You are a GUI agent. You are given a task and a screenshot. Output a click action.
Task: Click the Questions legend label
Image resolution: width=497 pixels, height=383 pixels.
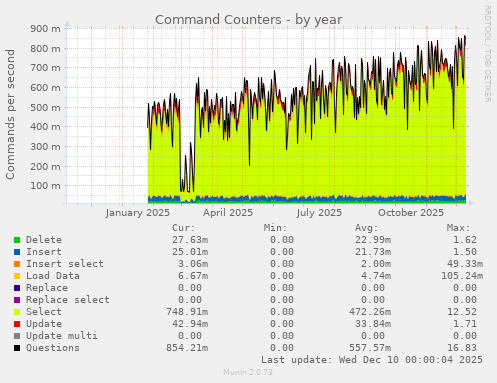(x=53, y=348)
